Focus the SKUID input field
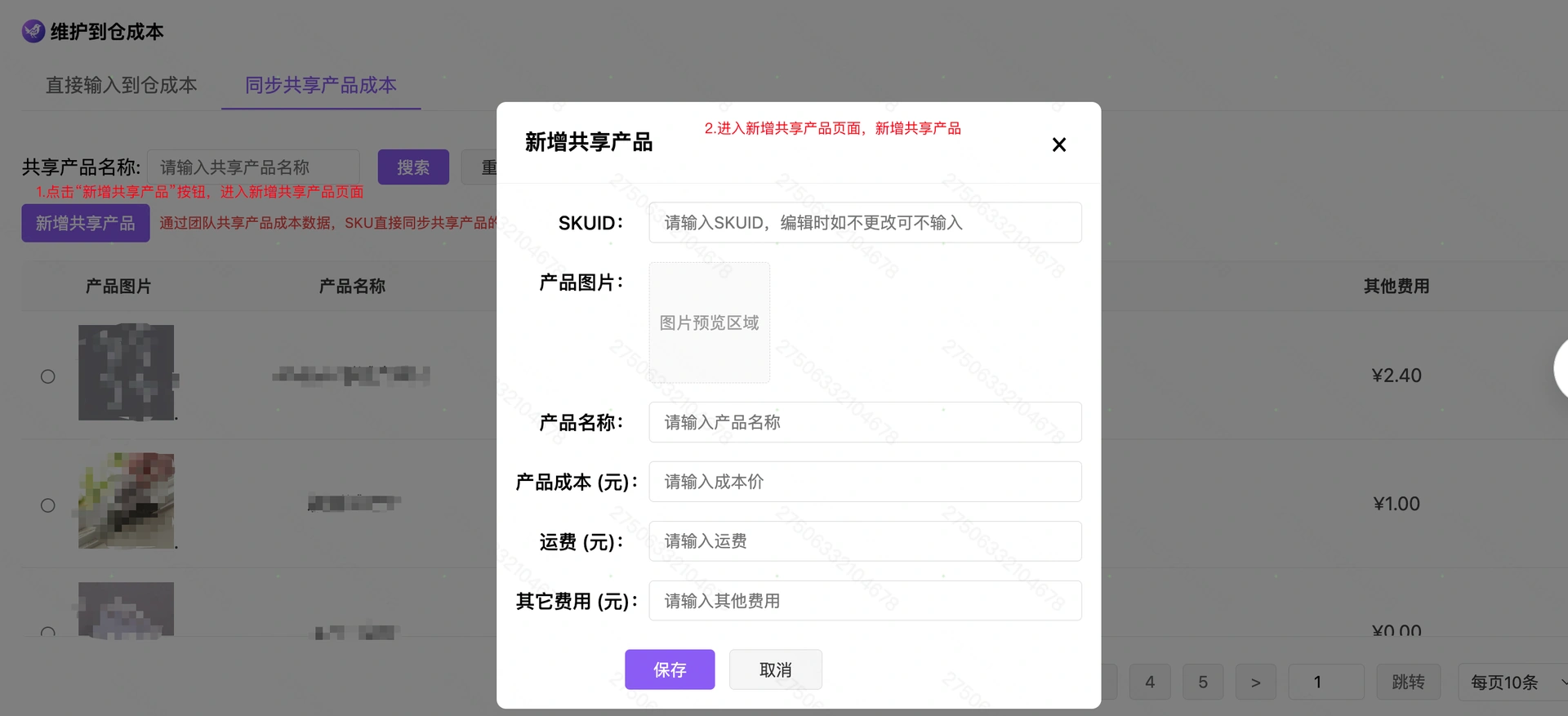Image resolution: width=1568 pixels, height=716 pixels. (x=865, y=222)
